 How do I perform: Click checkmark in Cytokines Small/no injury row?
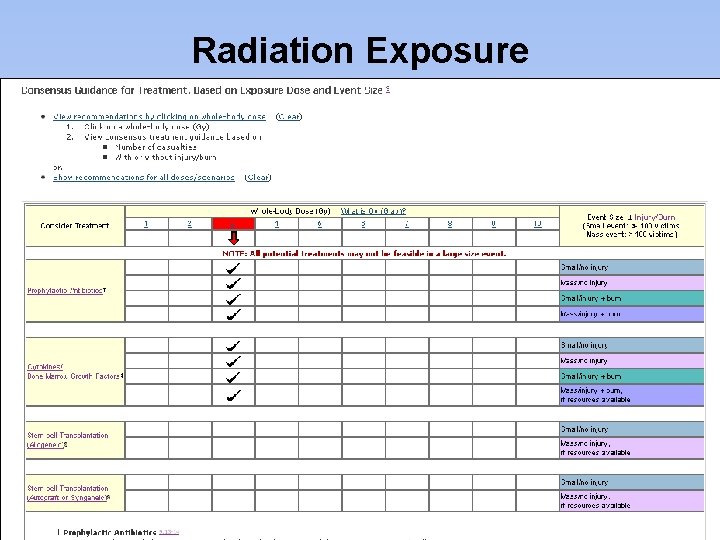pyautogui.click(x=233, y=346)
